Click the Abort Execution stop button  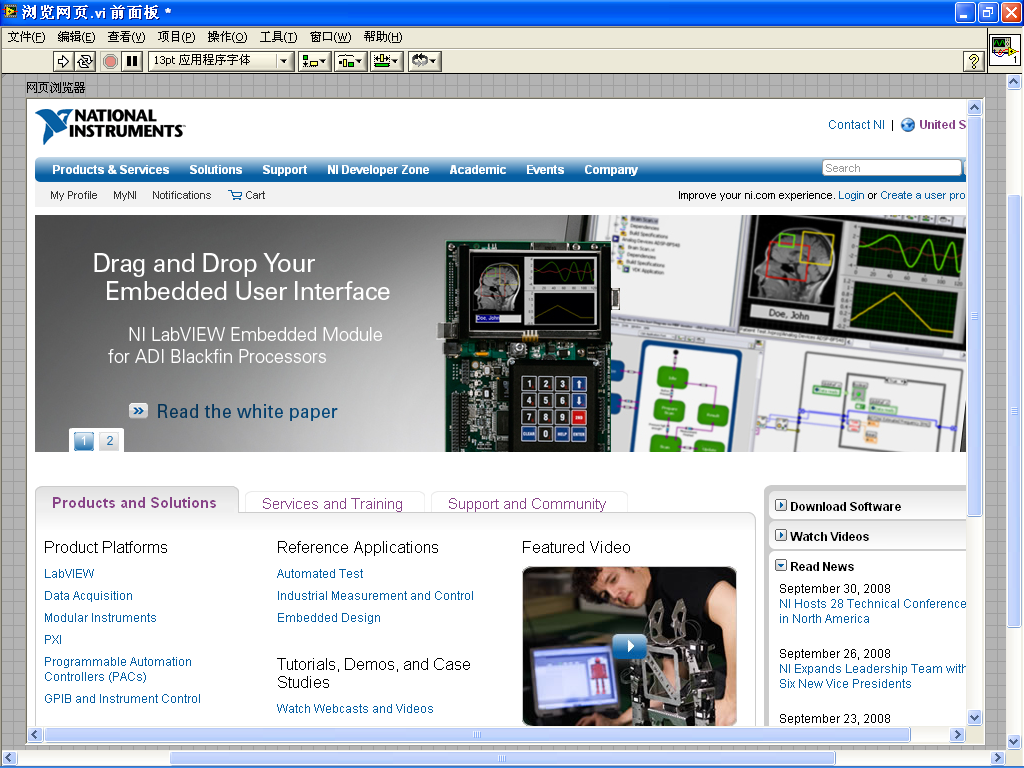coord(110,61)
